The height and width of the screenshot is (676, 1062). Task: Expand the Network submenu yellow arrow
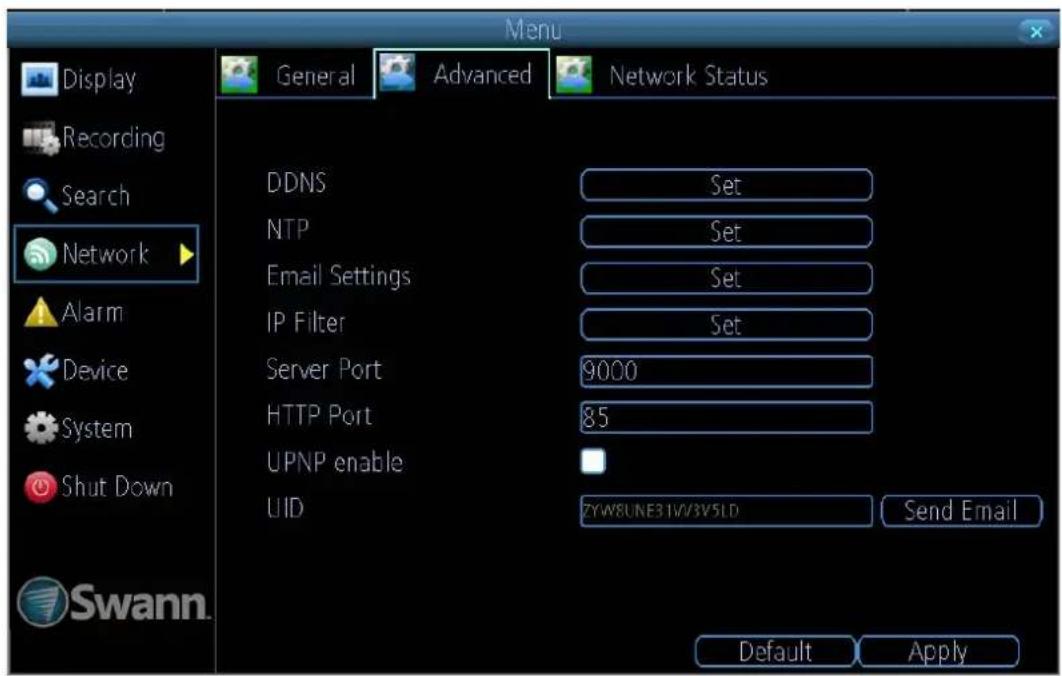coord(187,254)
